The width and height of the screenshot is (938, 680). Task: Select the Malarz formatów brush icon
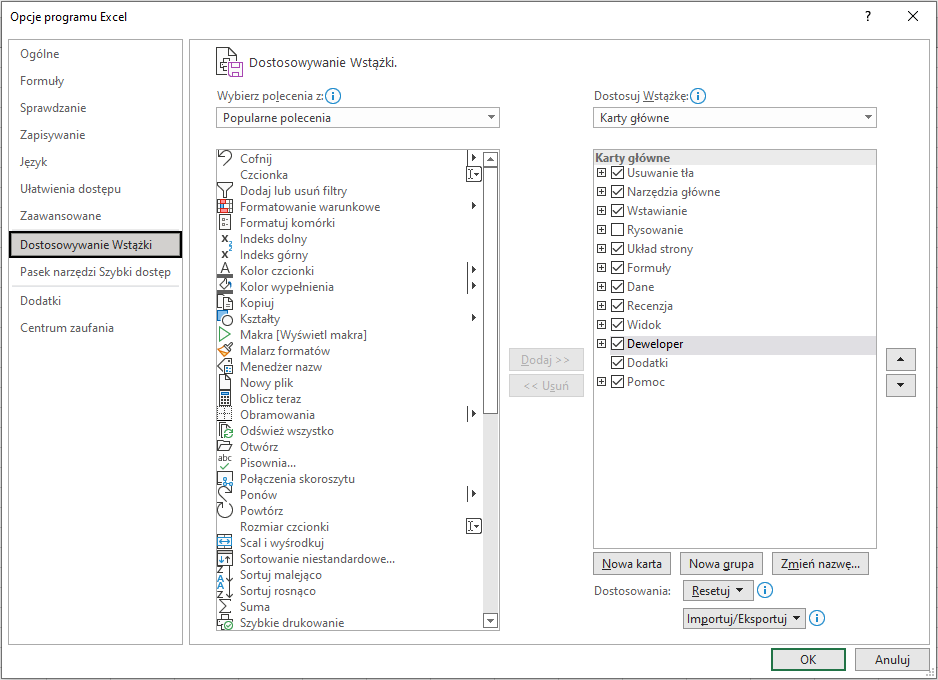coord(224,350)
